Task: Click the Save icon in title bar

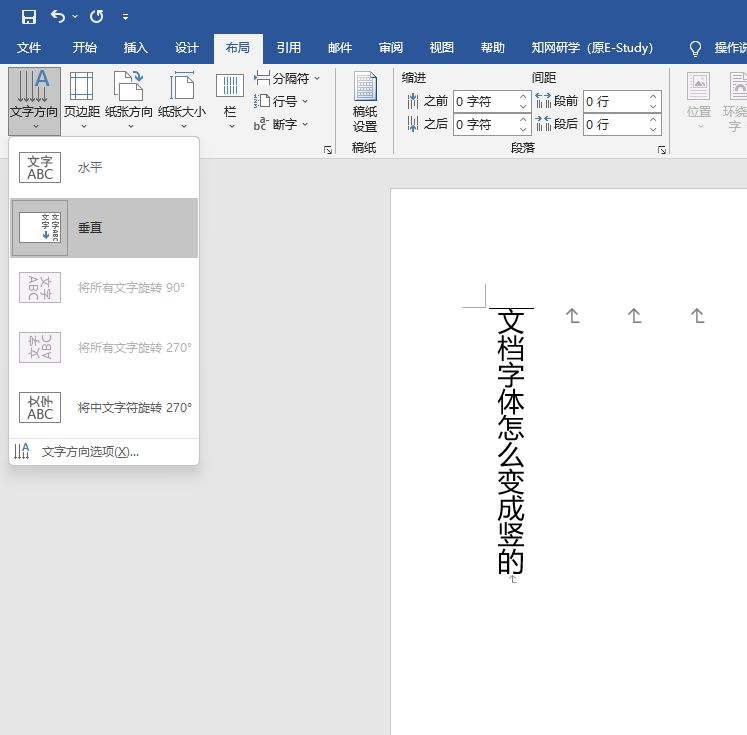Action: 28,17
